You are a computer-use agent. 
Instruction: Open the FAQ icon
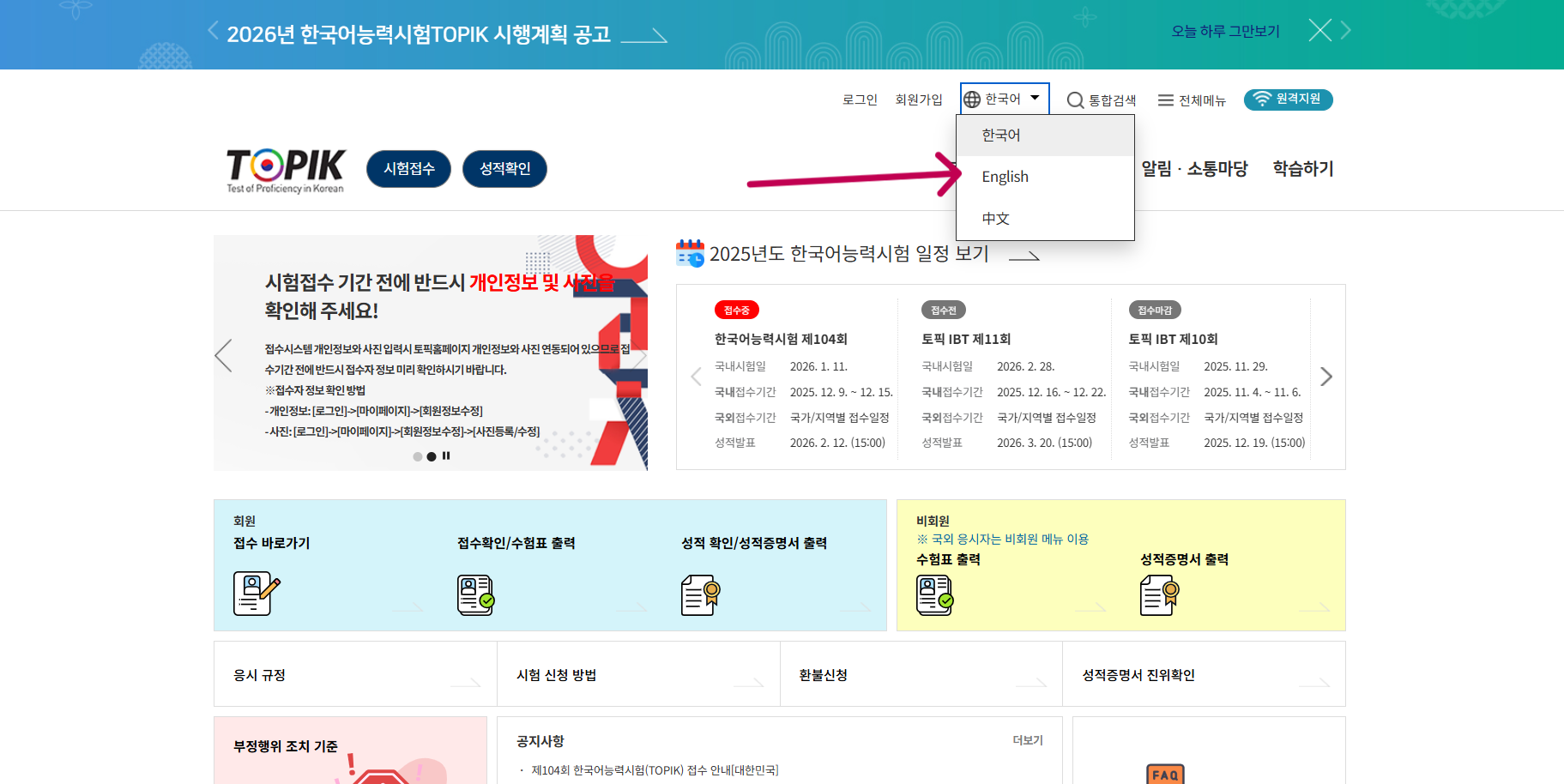click(1165, 774)
